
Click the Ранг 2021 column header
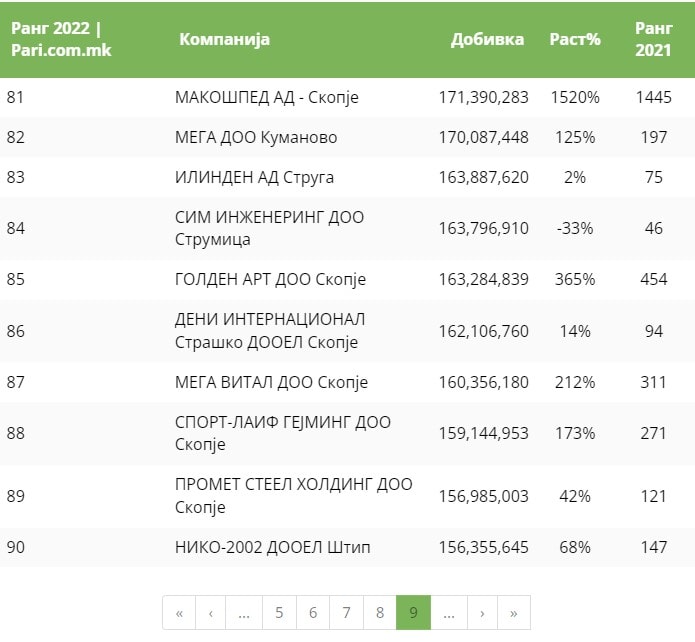653,39
